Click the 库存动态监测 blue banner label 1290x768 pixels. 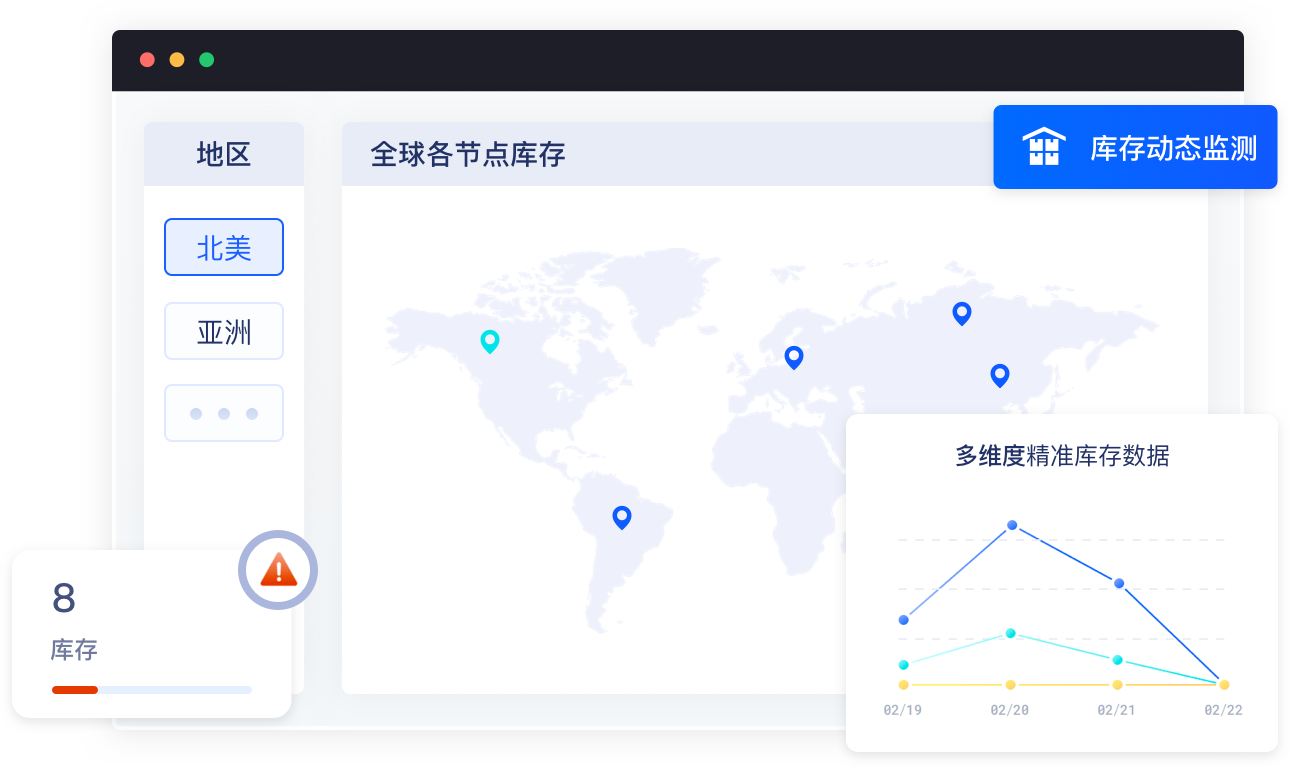1173,149
